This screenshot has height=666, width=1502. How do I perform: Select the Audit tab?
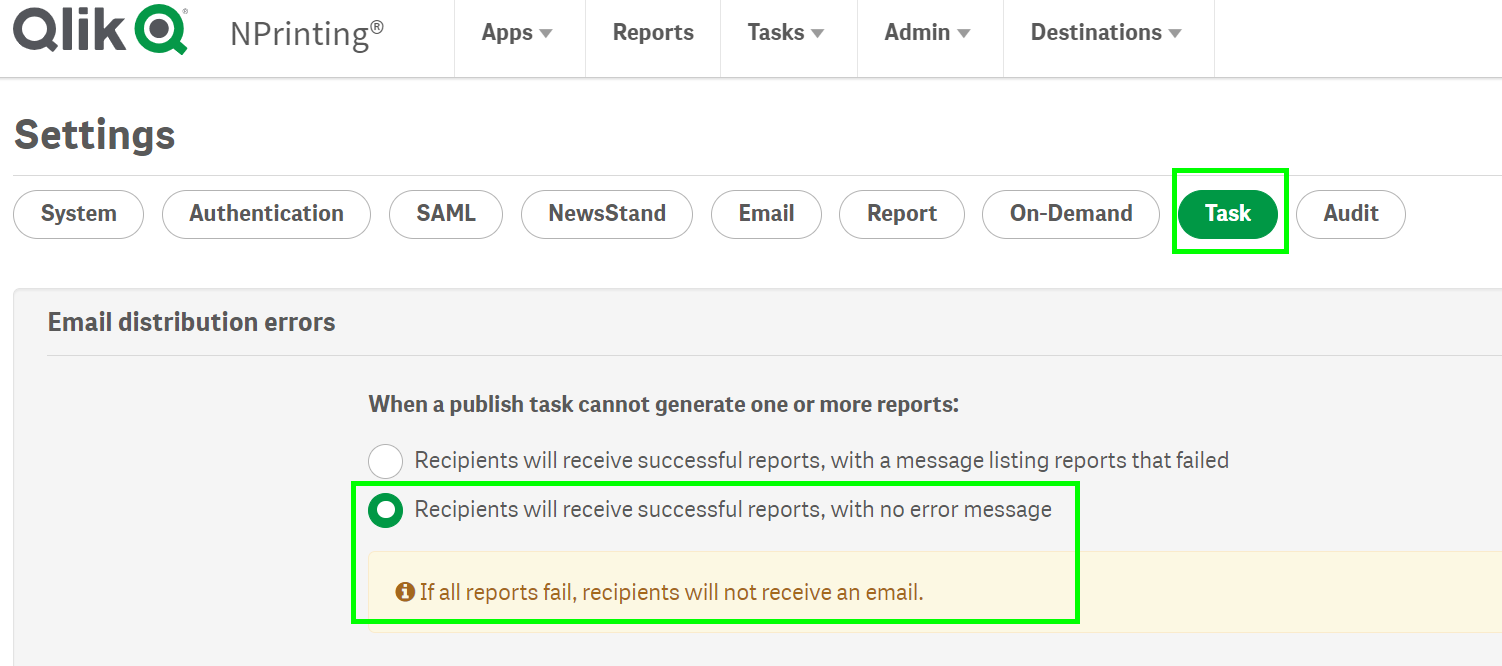pos(1350,213)
